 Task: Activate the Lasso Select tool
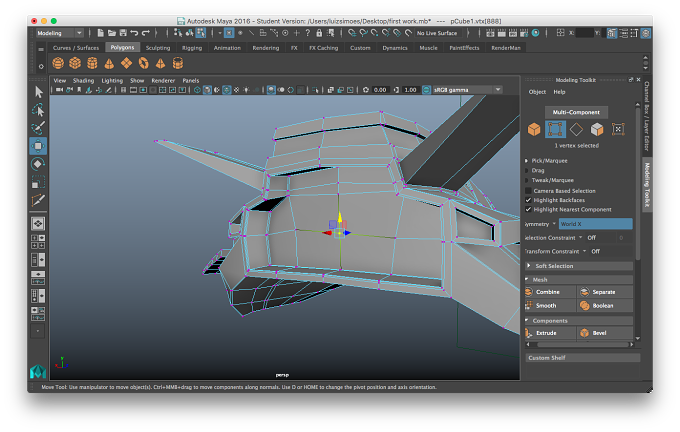pos(38,110)
